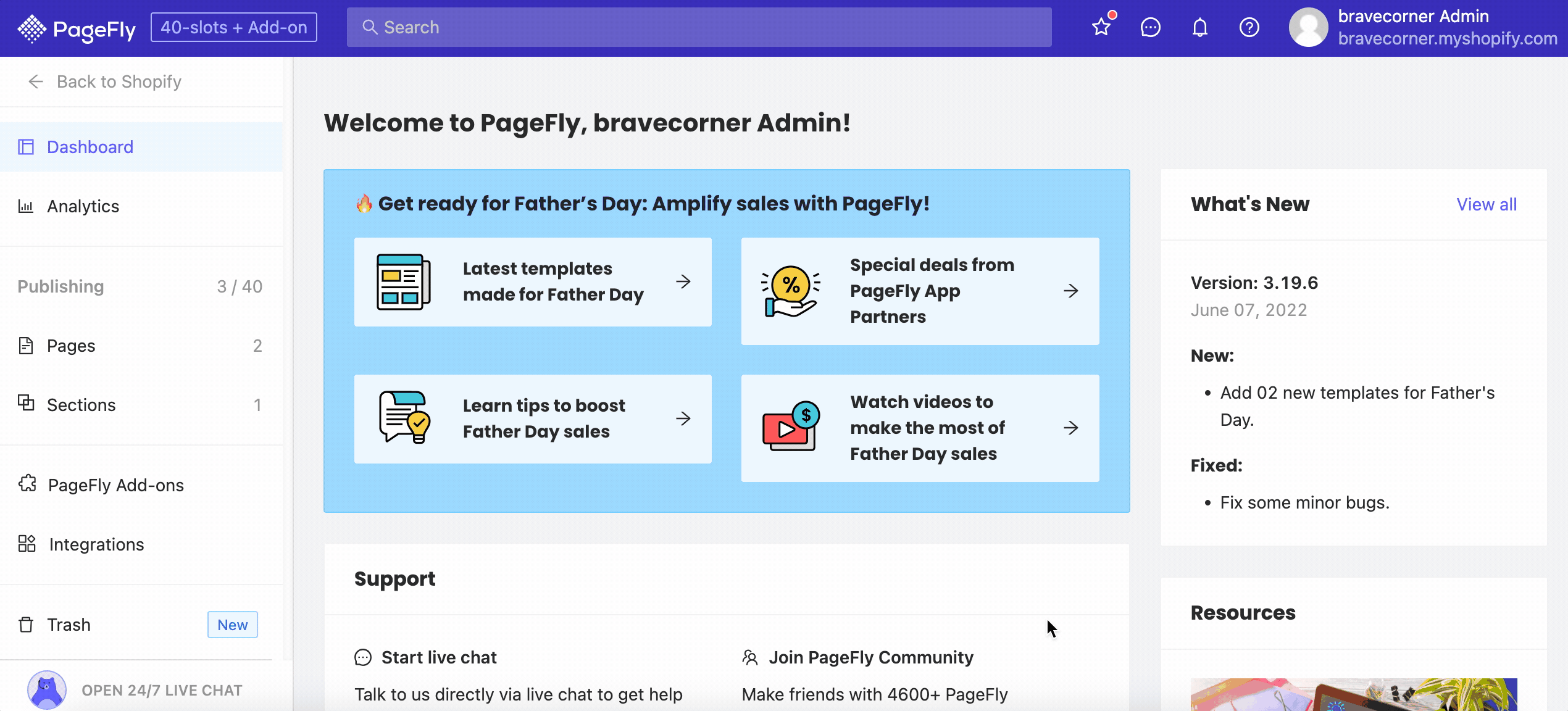Open the 40-slots + Add-on plan badge

coord(234,27)
